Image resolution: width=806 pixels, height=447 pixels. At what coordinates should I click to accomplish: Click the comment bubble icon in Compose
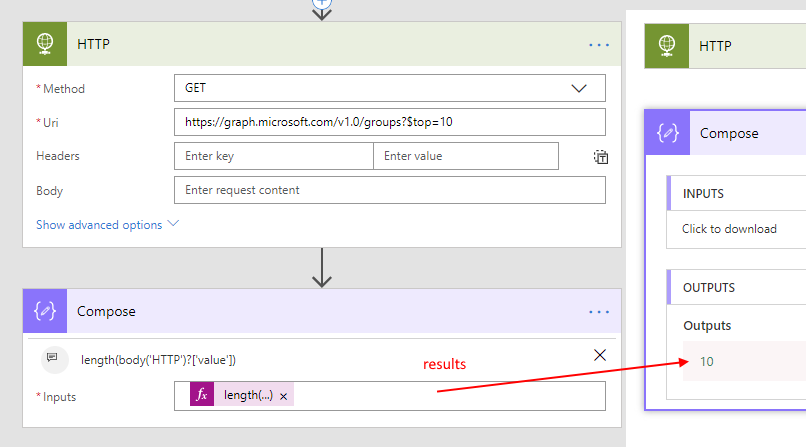click(56, 359)
